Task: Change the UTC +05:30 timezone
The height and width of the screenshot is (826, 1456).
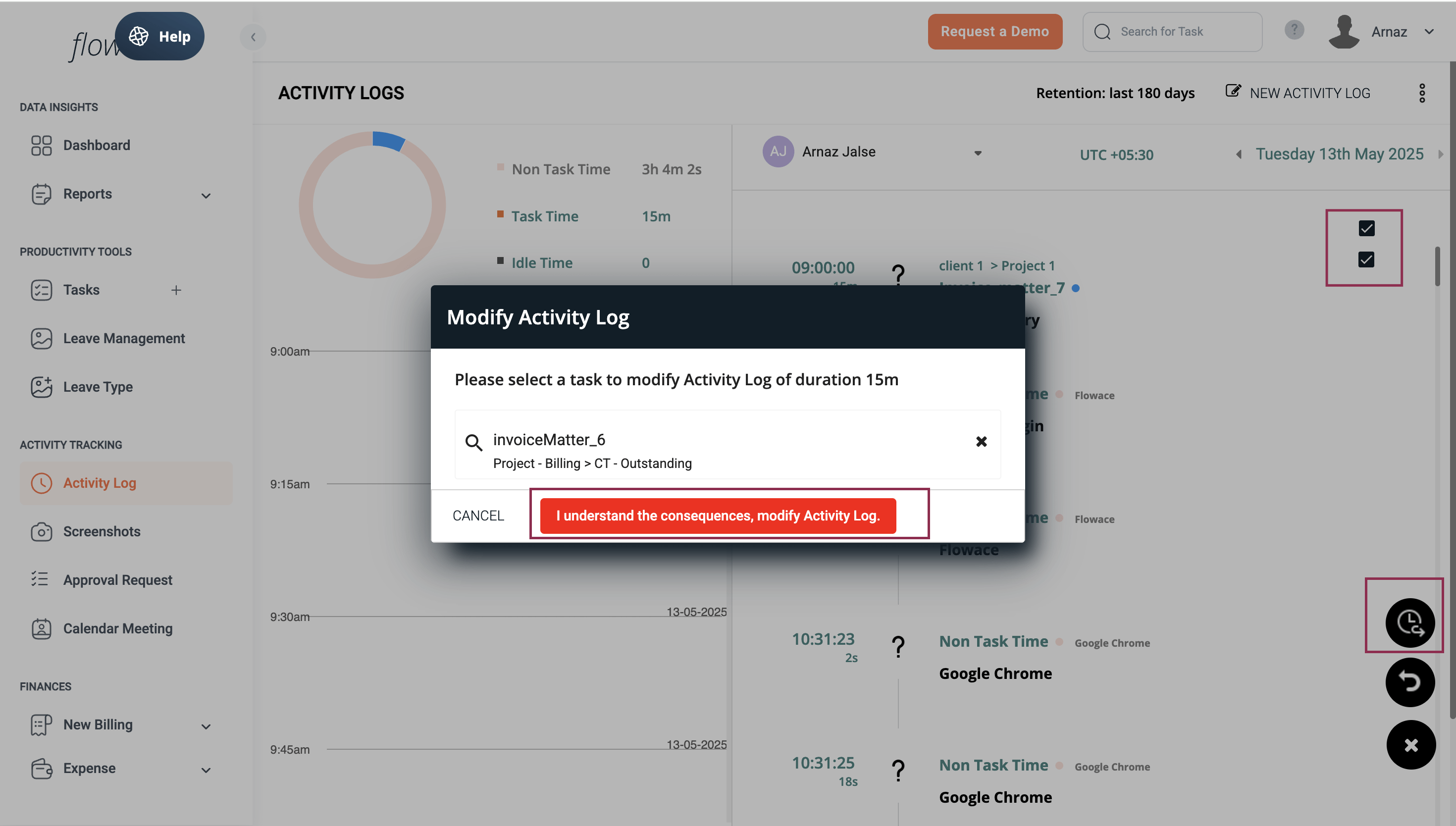Action: [x=1116, y=155]
